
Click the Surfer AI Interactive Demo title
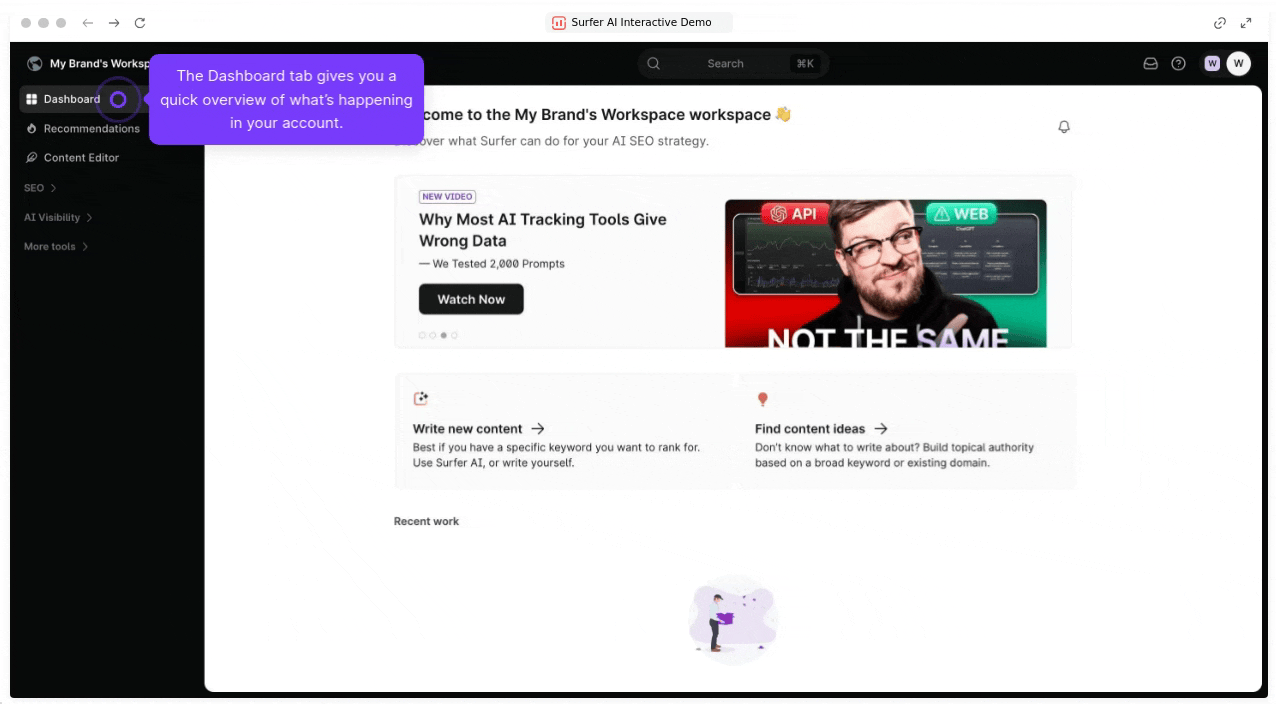[641, 22]
